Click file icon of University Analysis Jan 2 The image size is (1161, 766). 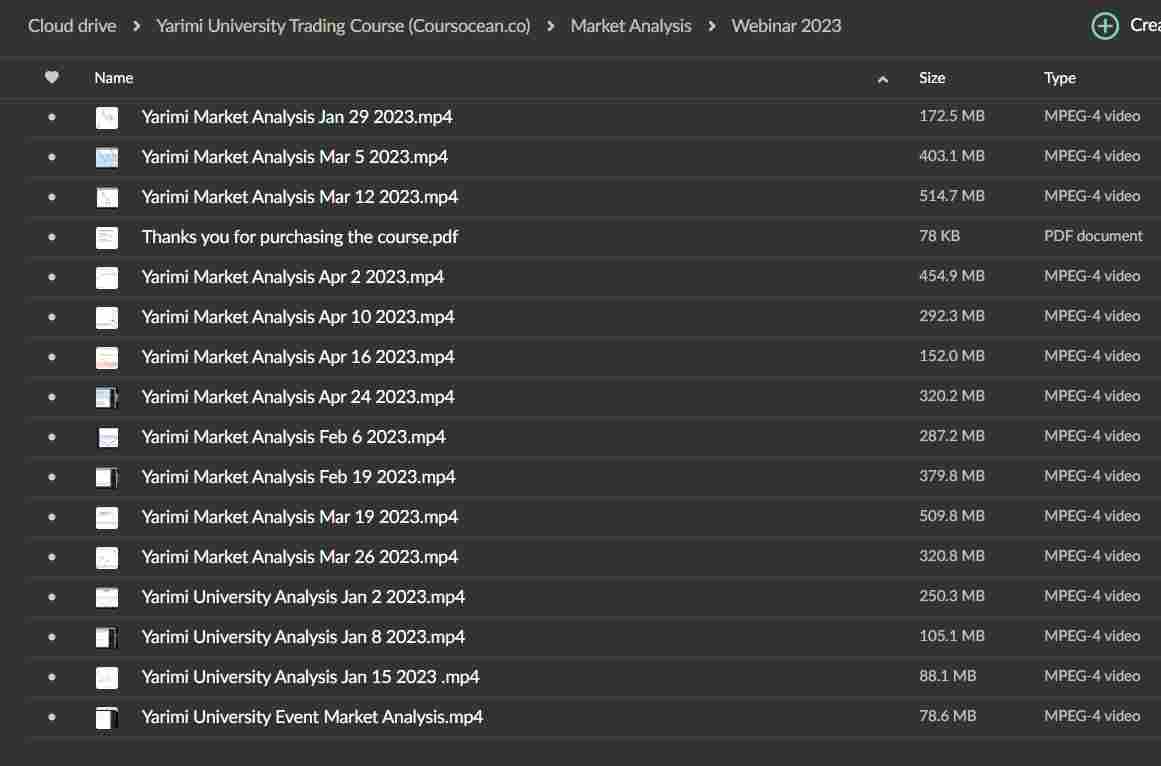click(x=107, y=597)
